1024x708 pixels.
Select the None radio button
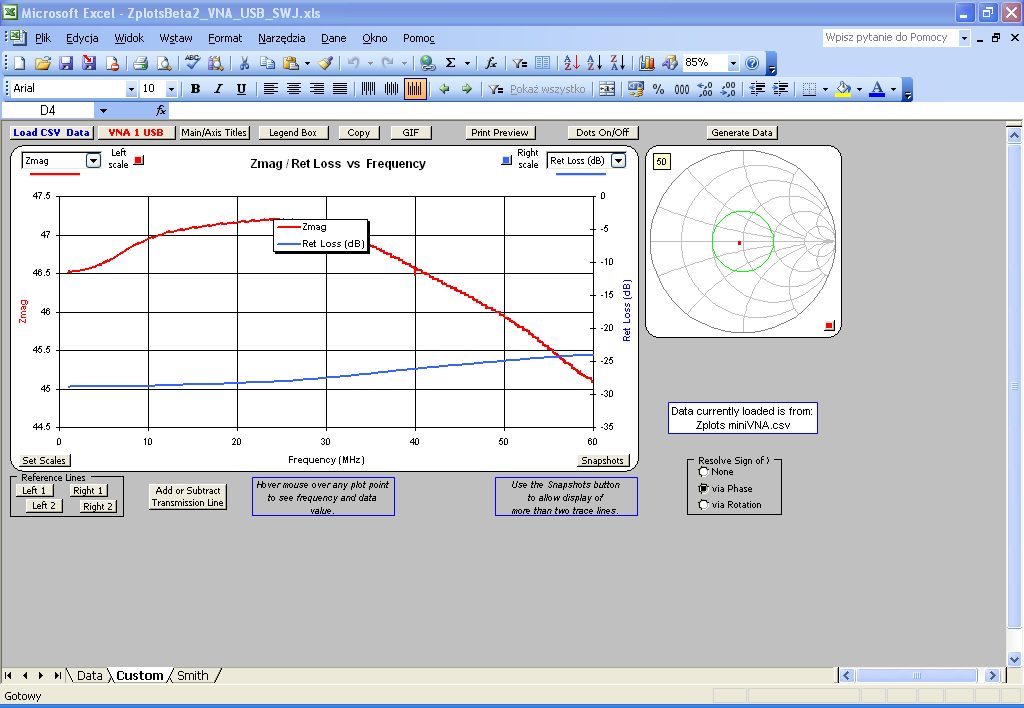tap(704, 472)
